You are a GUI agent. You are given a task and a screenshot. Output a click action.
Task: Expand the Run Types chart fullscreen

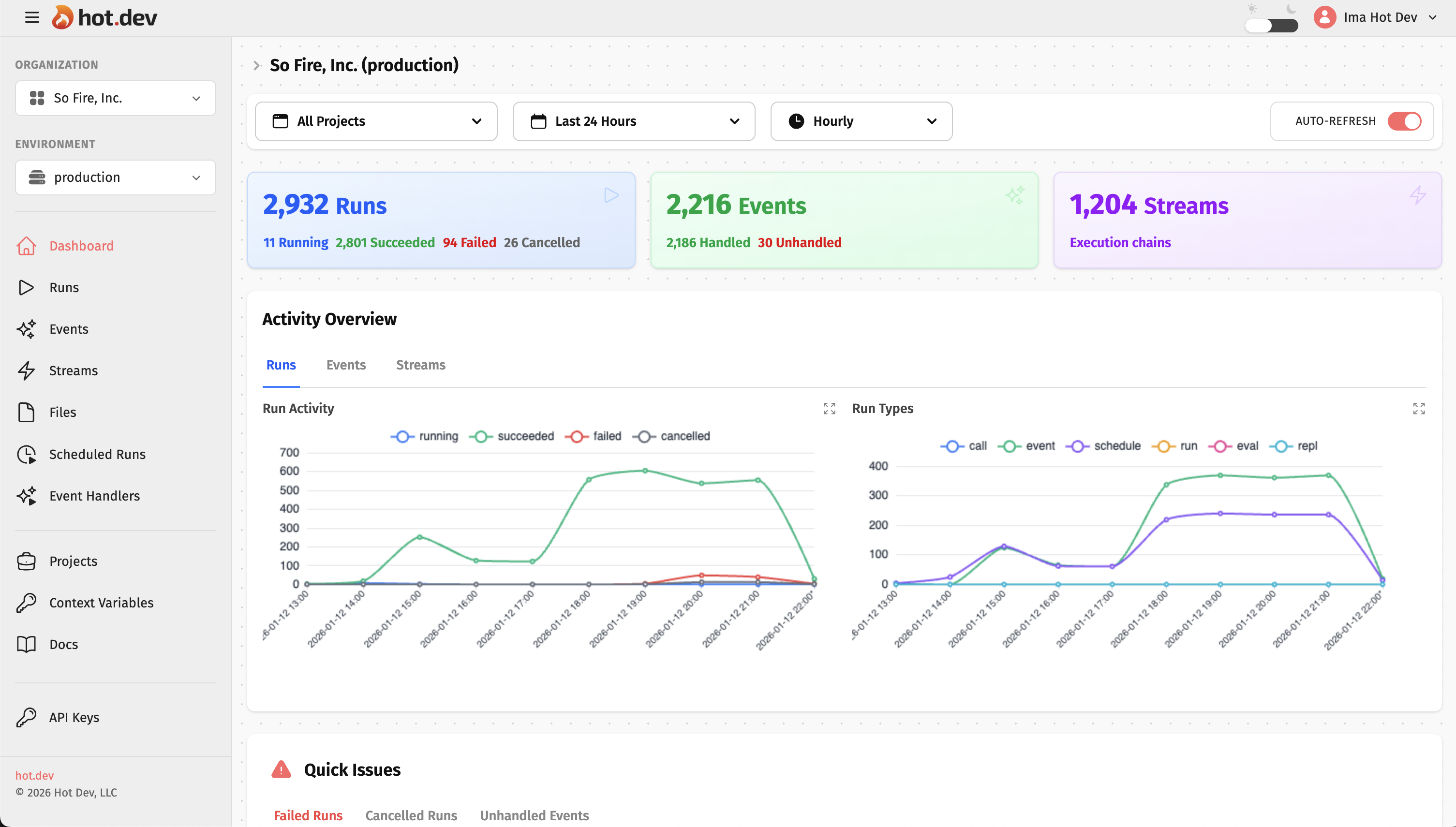(x=1418, y=408)
